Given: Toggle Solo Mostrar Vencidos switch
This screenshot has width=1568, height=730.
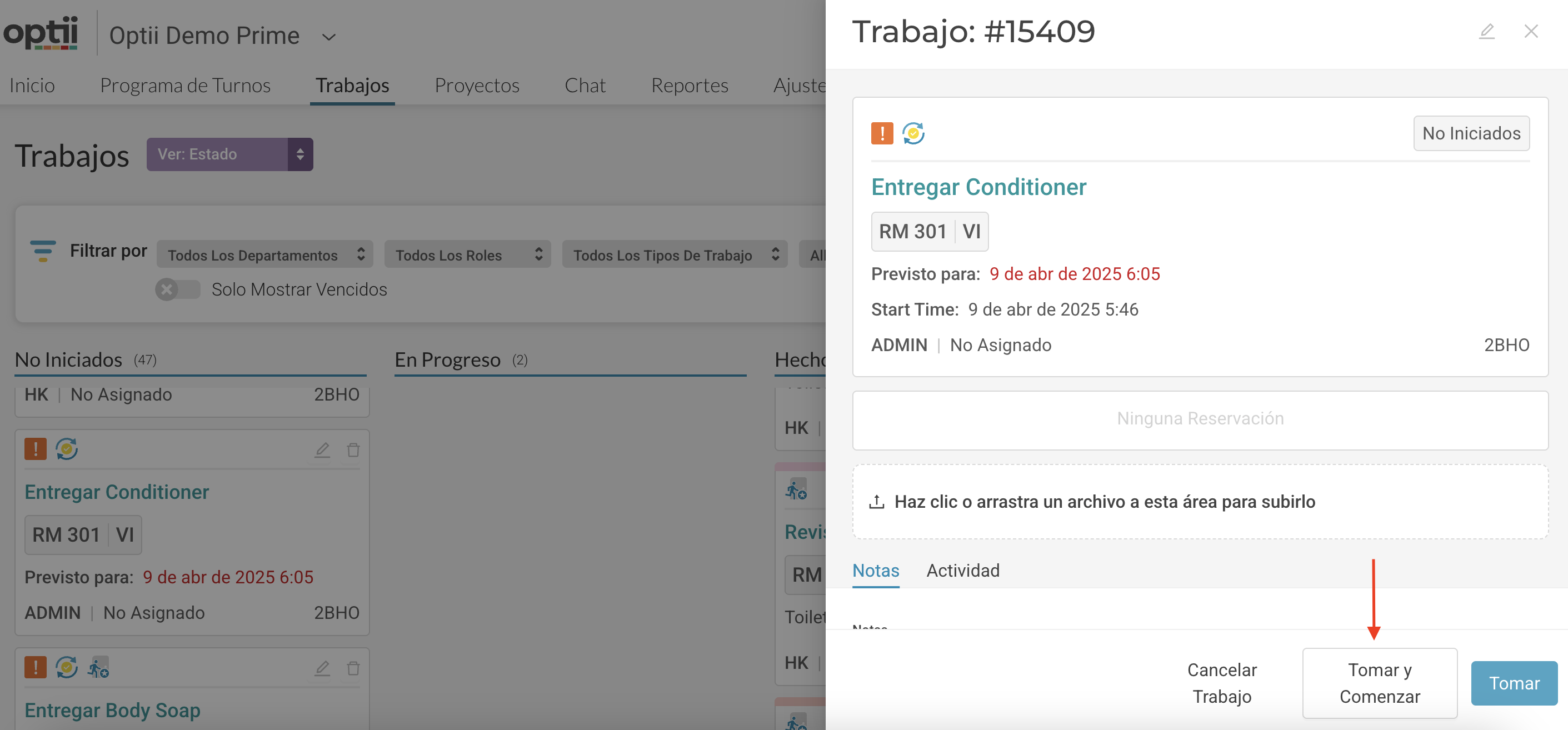Looking at the screenshot, I should click(177, 289).
